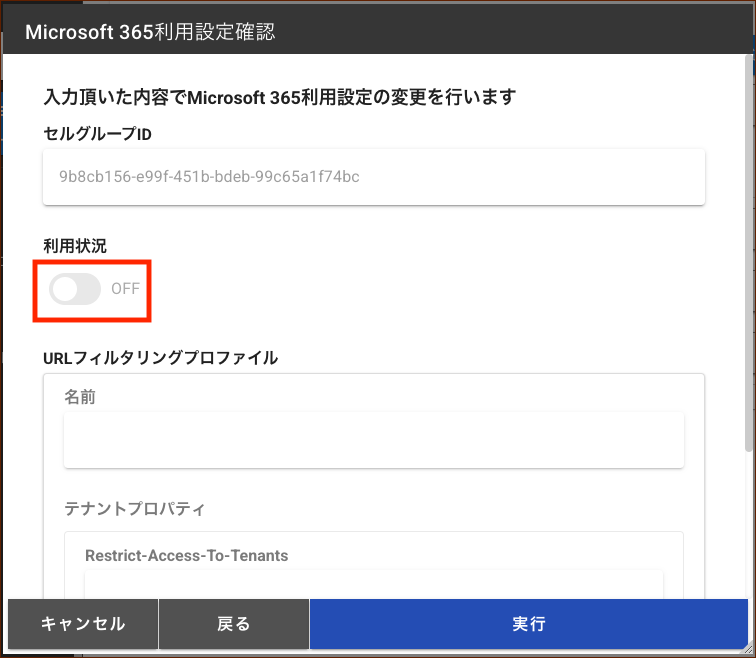Click the セルグループID input field

click(373, 177)
